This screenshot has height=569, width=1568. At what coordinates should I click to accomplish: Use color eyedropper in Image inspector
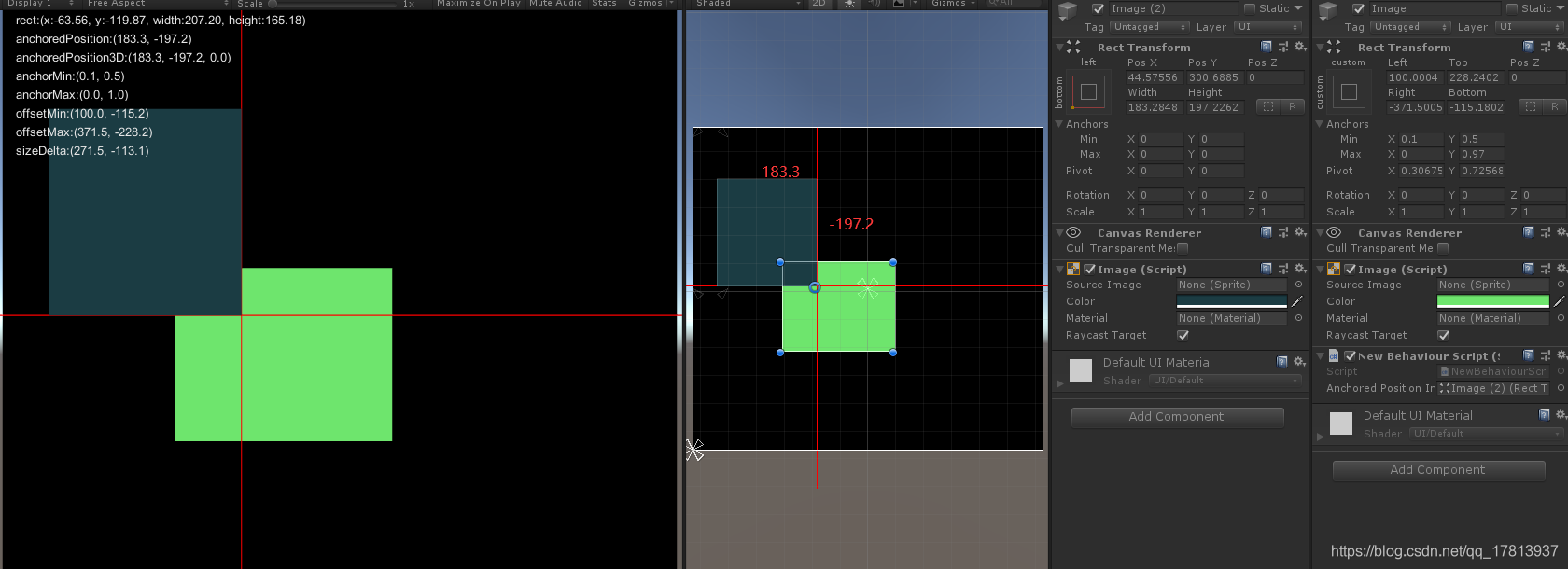(x=1558, y=301)
